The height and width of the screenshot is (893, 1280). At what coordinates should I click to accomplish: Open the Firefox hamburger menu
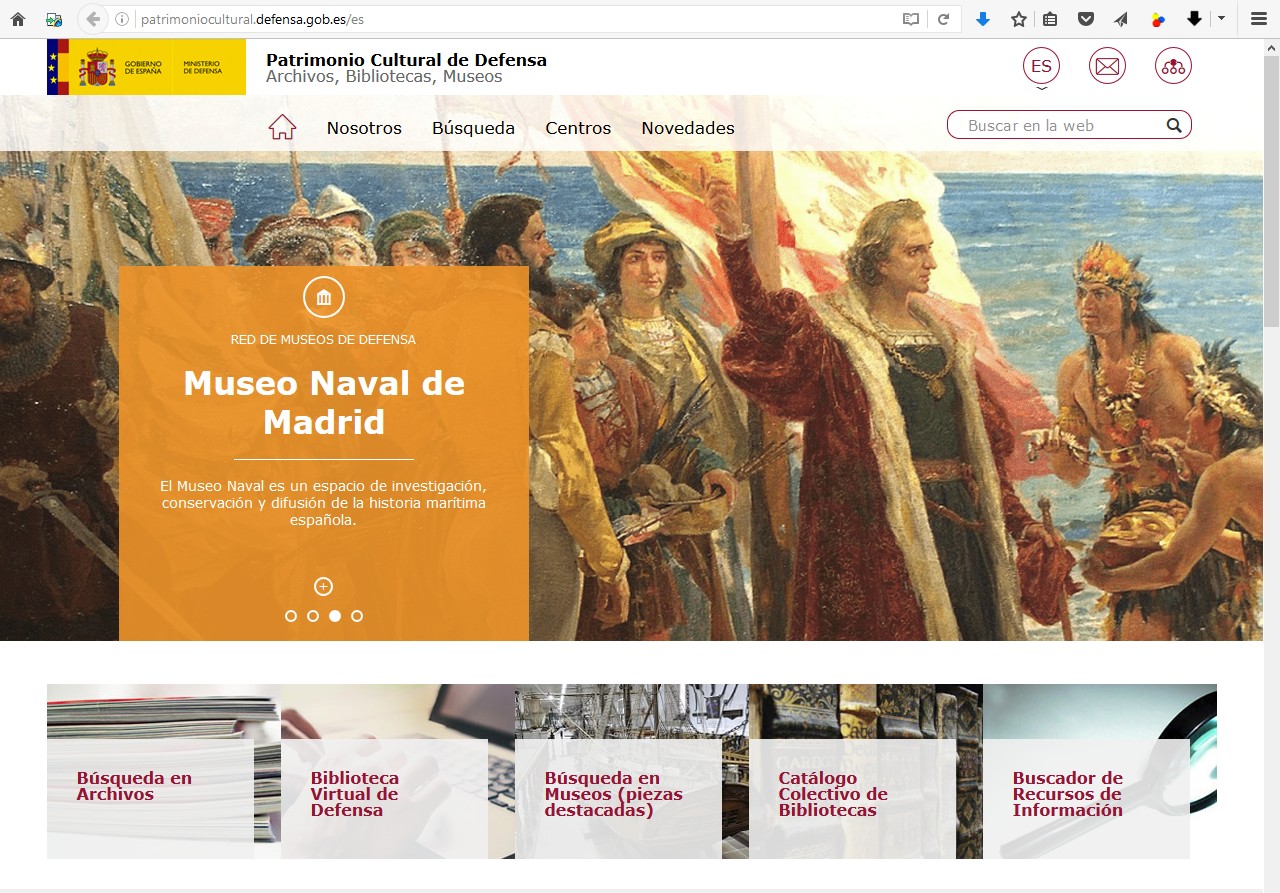1259,19
